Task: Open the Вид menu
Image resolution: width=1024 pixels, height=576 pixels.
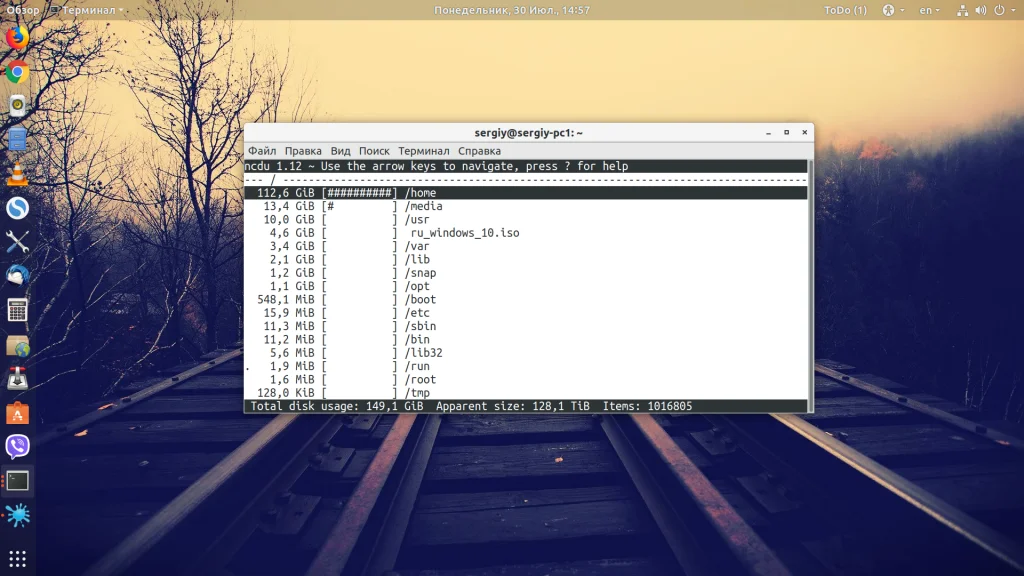Action: tap(340, 151)
